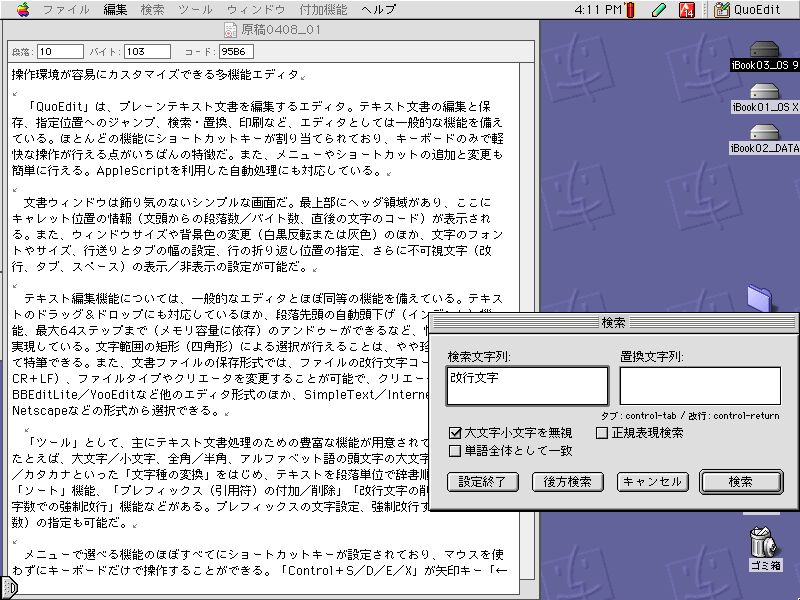Enable 単語全体として一致 checkbox
Viewport: 800px width, 600px height.
pos(455,451)
